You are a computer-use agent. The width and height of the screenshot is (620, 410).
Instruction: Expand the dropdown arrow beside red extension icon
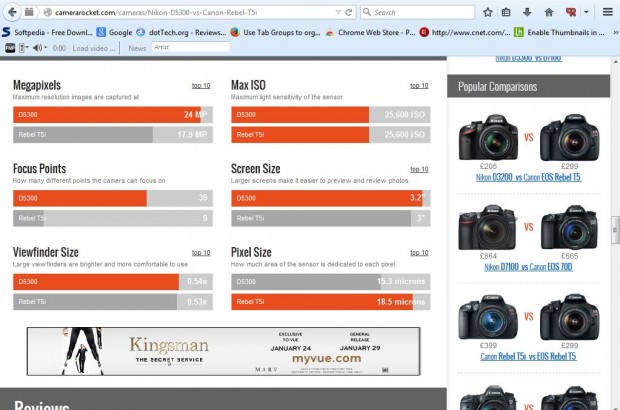point(584,12)
